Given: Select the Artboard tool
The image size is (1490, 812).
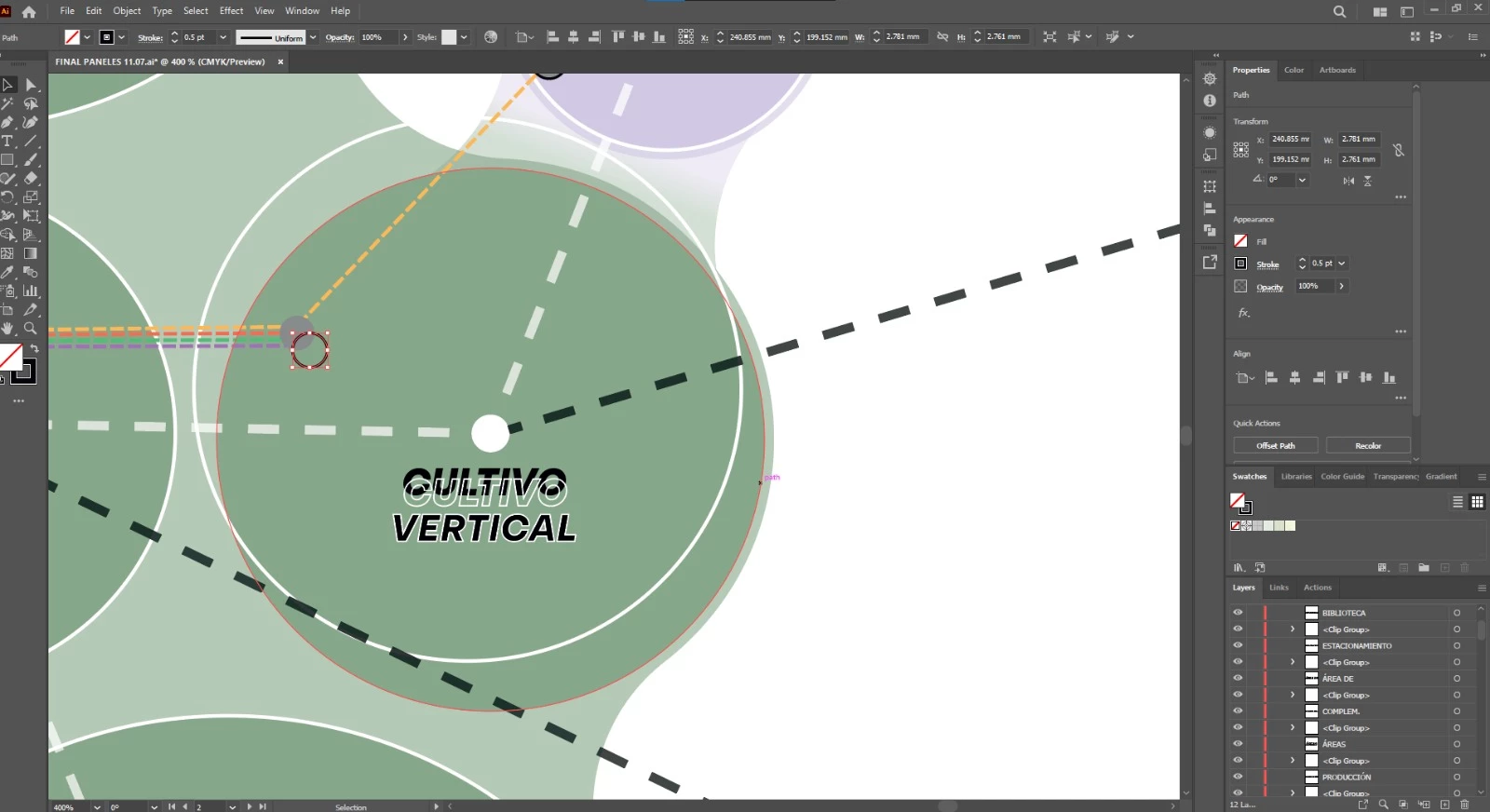Looking at the screenshot, I should click(x=7, y=309).
